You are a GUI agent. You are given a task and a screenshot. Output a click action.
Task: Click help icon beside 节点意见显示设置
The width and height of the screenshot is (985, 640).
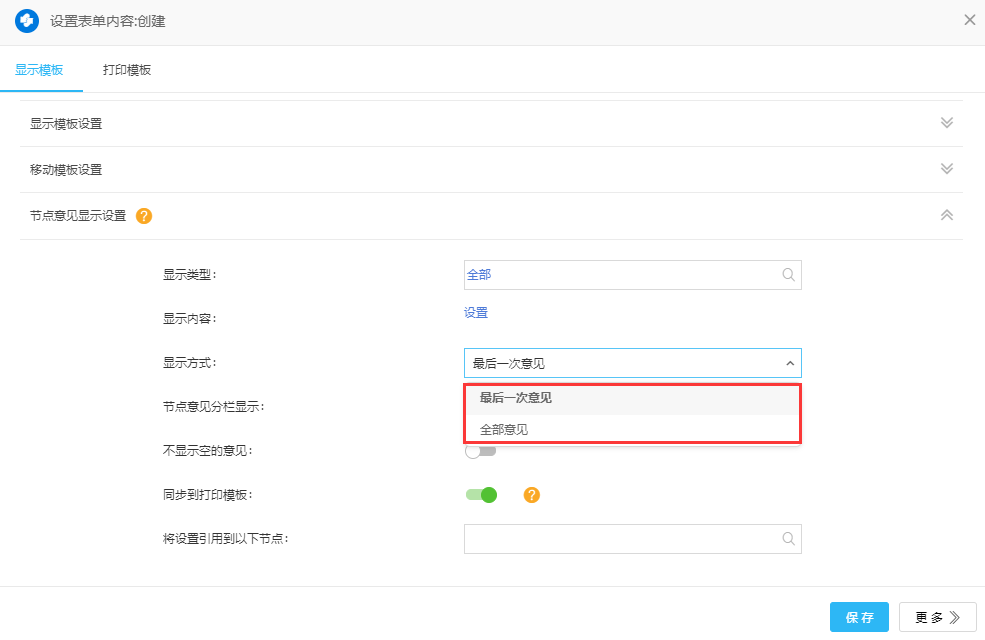click(144, 216)
